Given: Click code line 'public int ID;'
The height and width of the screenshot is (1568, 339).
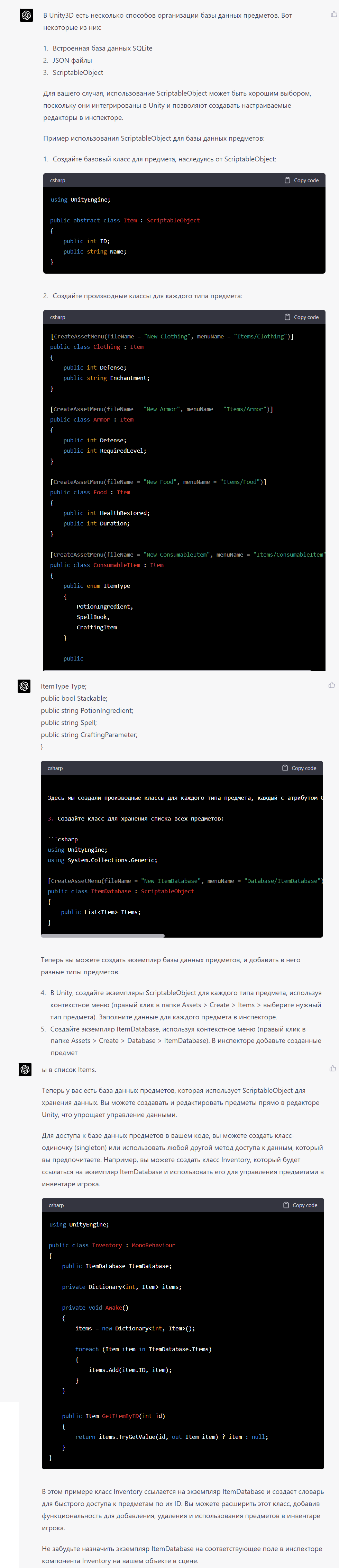Looking at the screenshot, I should click(87, 241).
